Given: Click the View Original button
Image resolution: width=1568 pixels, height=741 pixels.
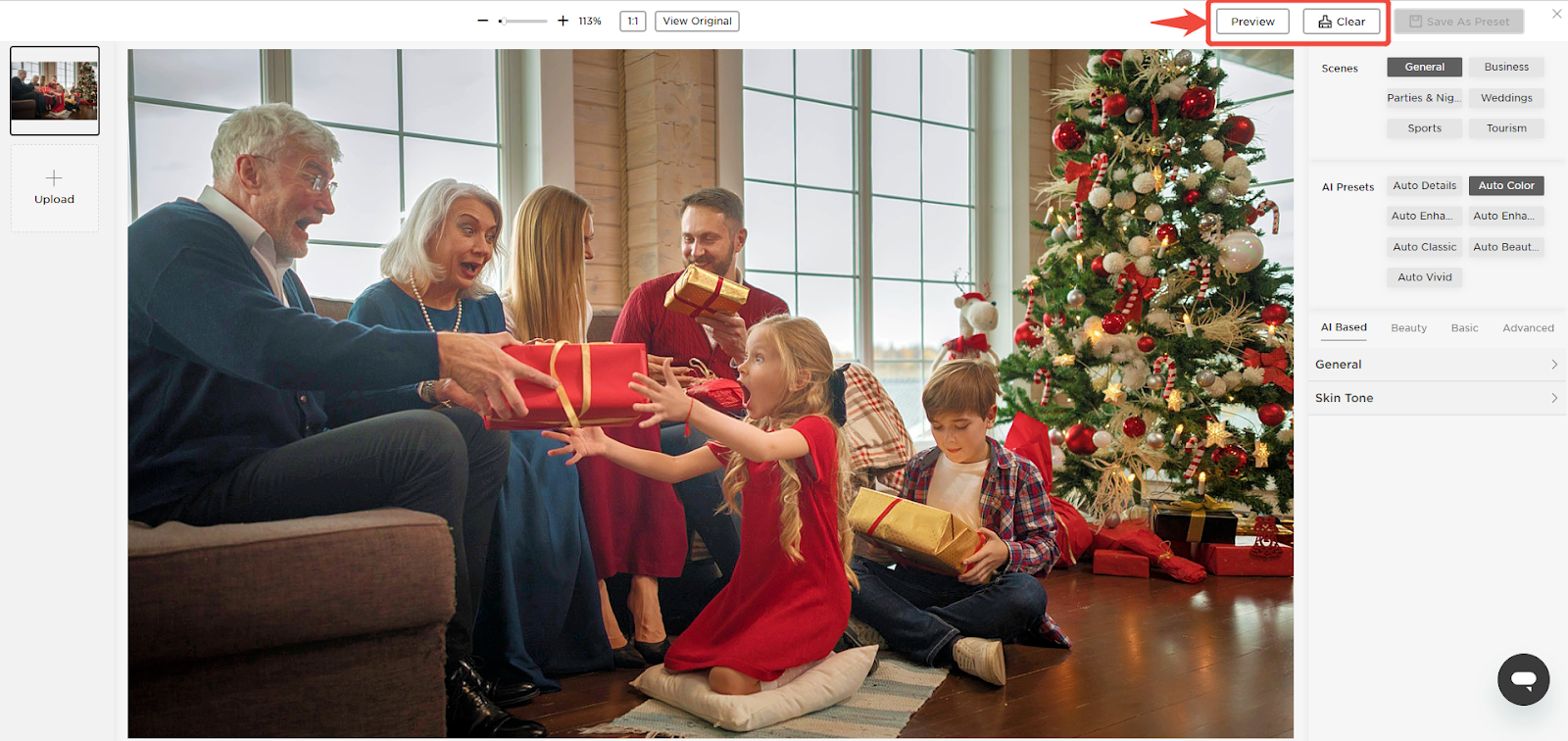Looking at the screenshot, I should pyautogui.click(x=697, y=21).
